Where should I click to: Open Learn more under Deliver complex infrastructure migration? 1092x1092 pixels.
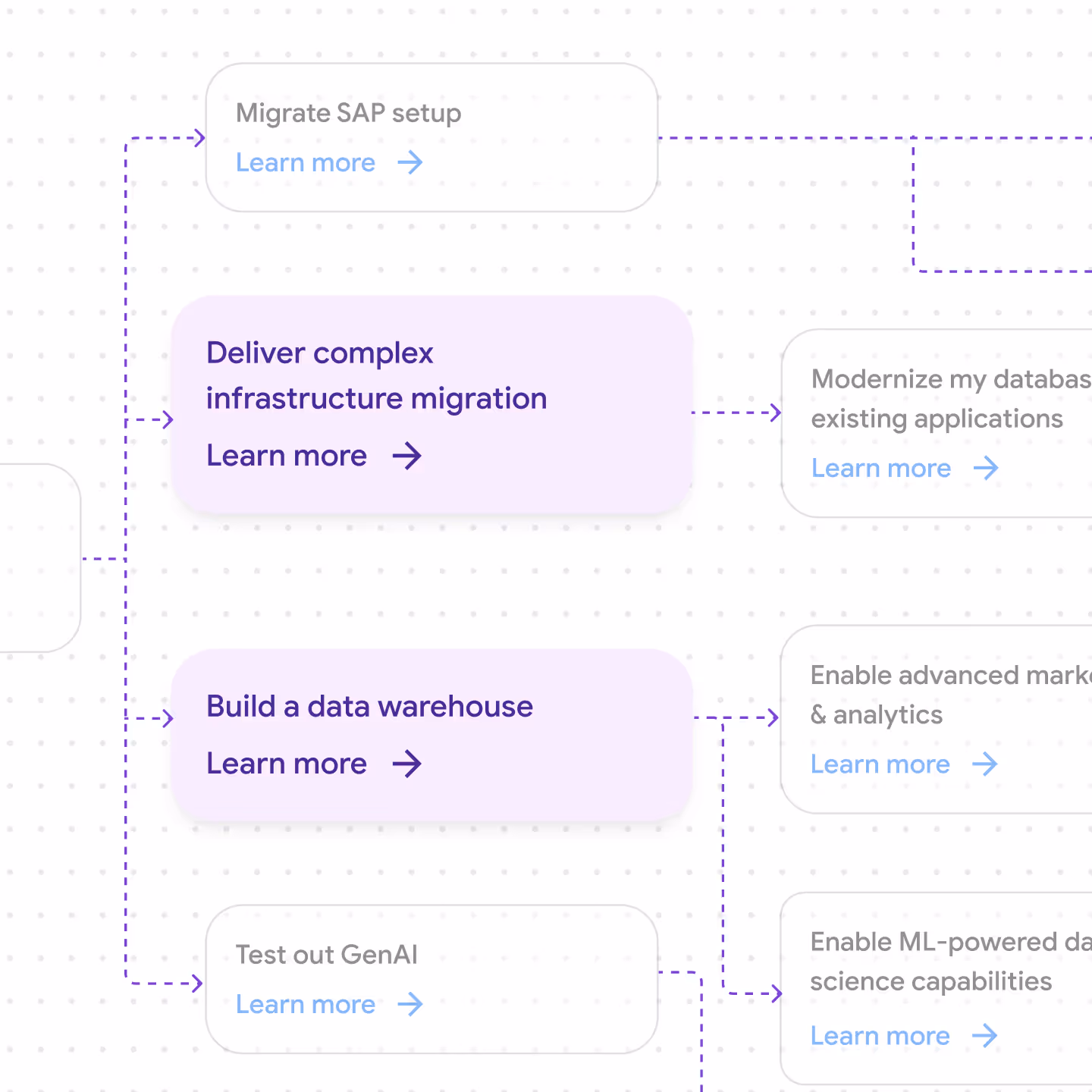(287, 456)
